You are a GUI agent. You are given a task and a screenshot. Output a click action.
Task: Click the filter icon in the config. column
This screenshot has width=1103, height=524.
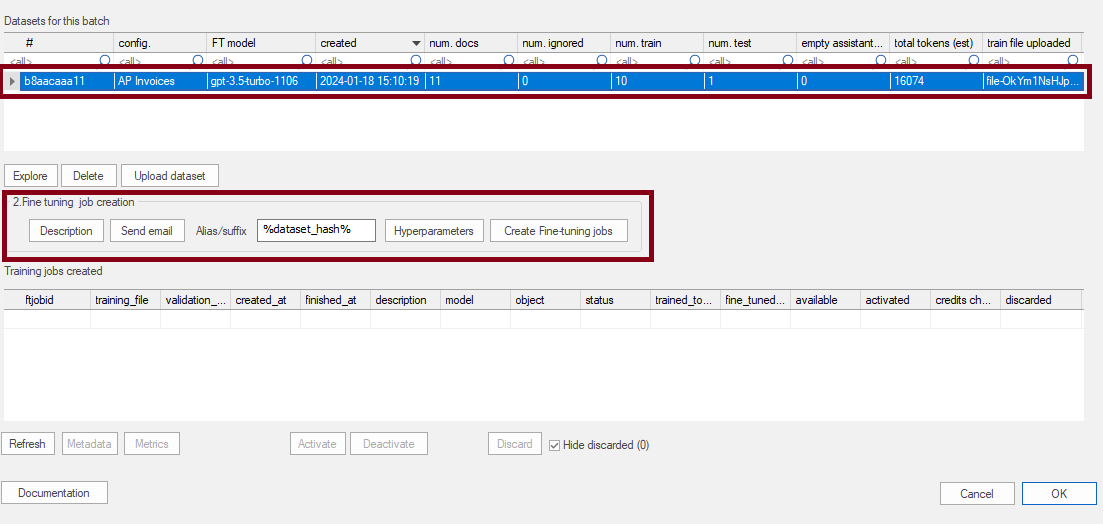point(197,61)
